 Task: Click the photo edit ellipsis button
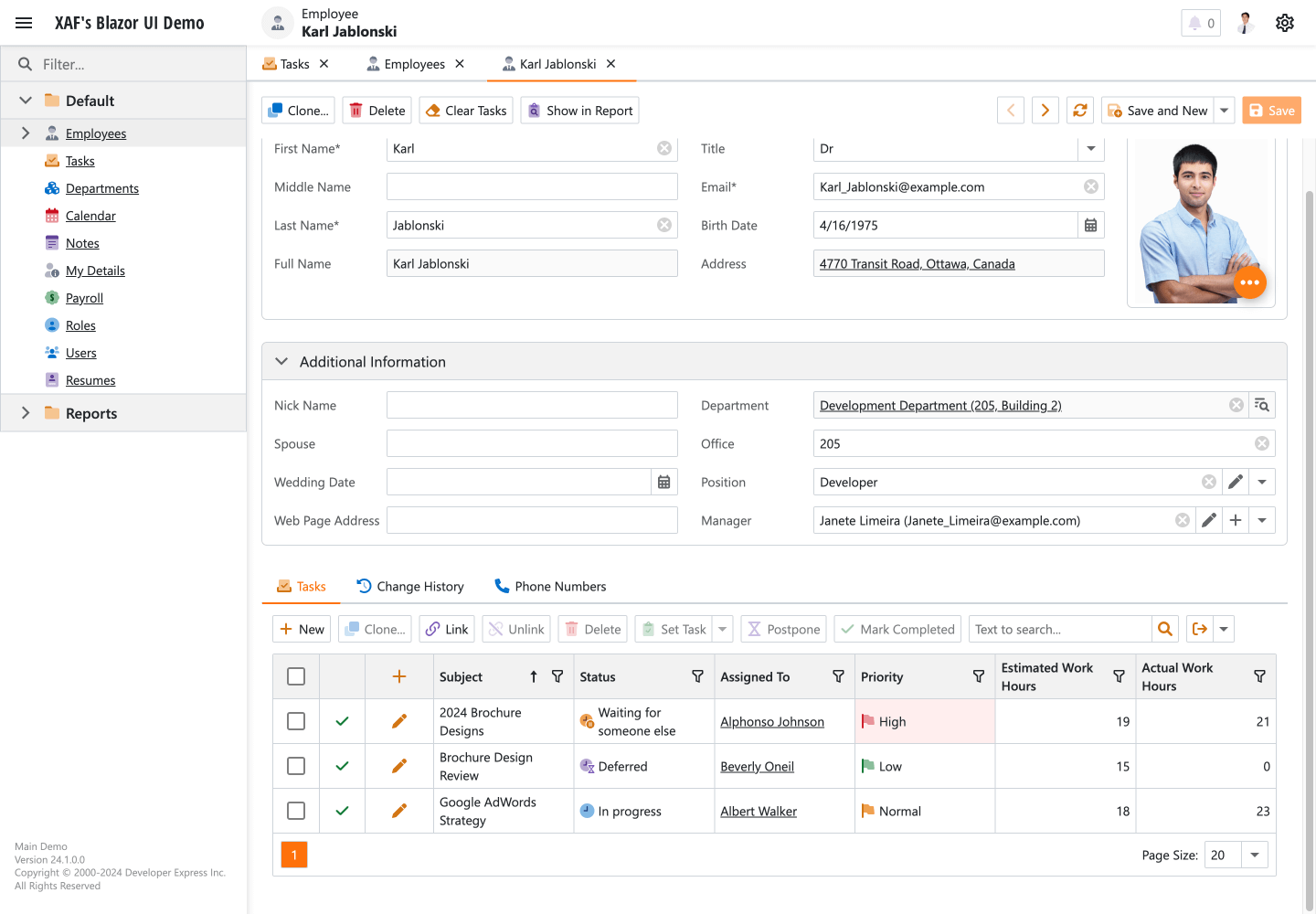1249,282
